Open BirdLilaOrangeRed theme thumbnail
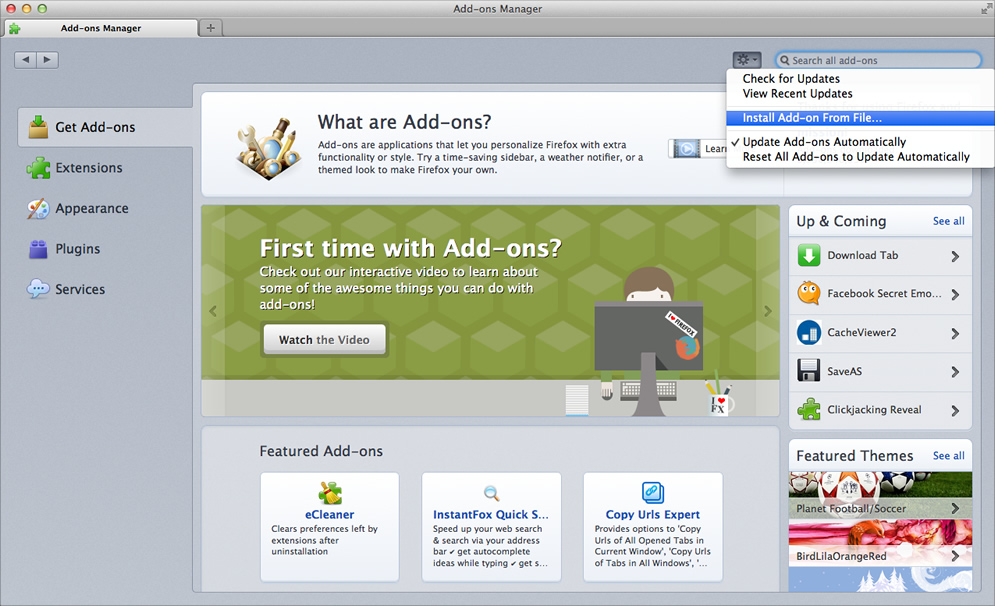 pyautogui.click(x=880, y=543)
